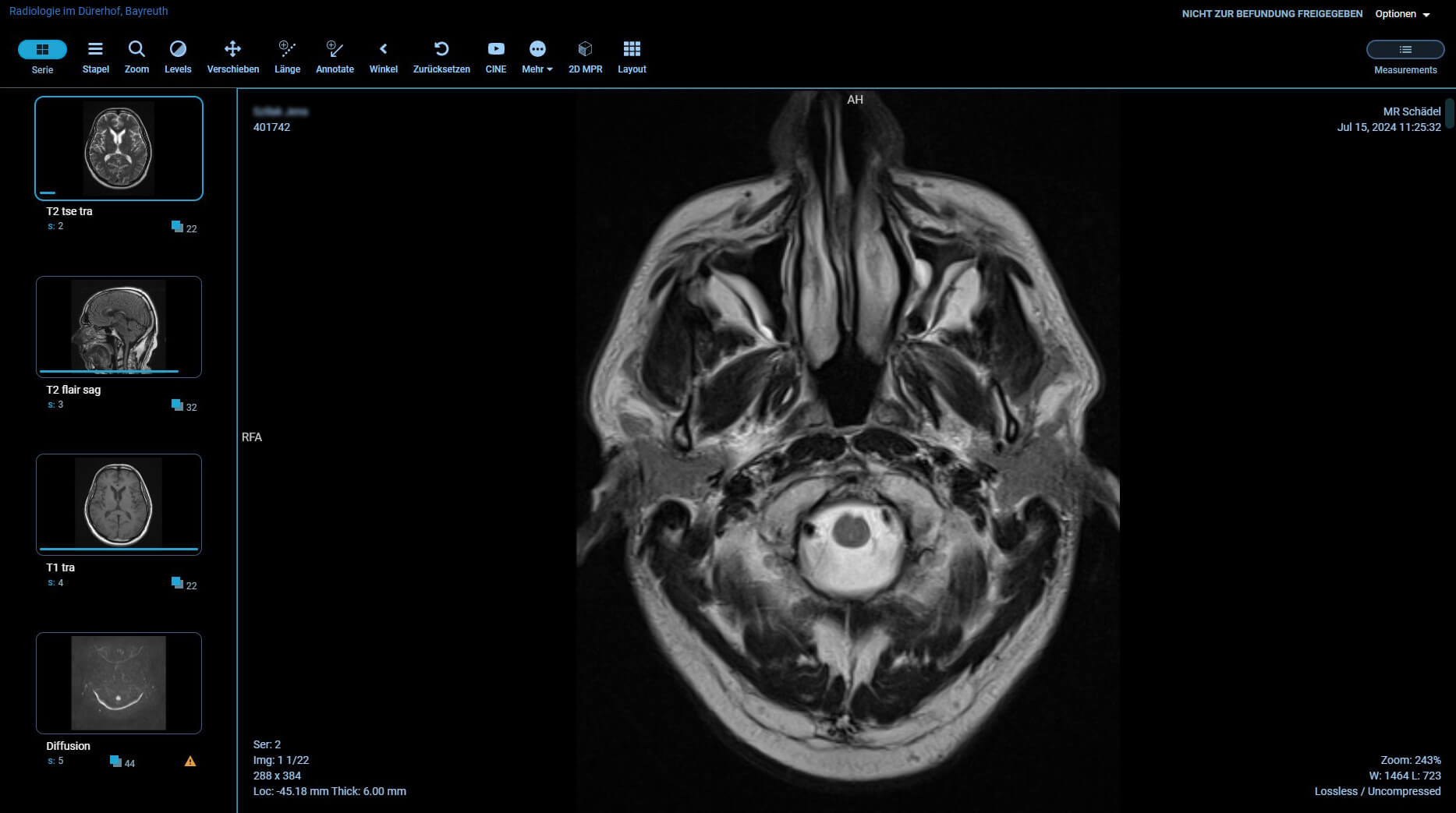Activate the Zoom magnifier tool
Viewport: 1456px width, 813px height.
(136, 57)
